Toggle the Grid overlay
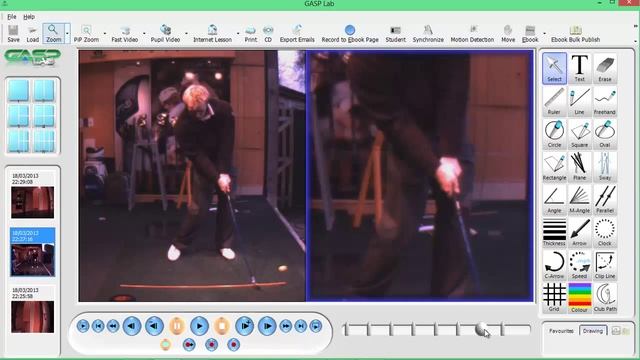The height and width of the screenshot is (360, 640). [554, 298]
